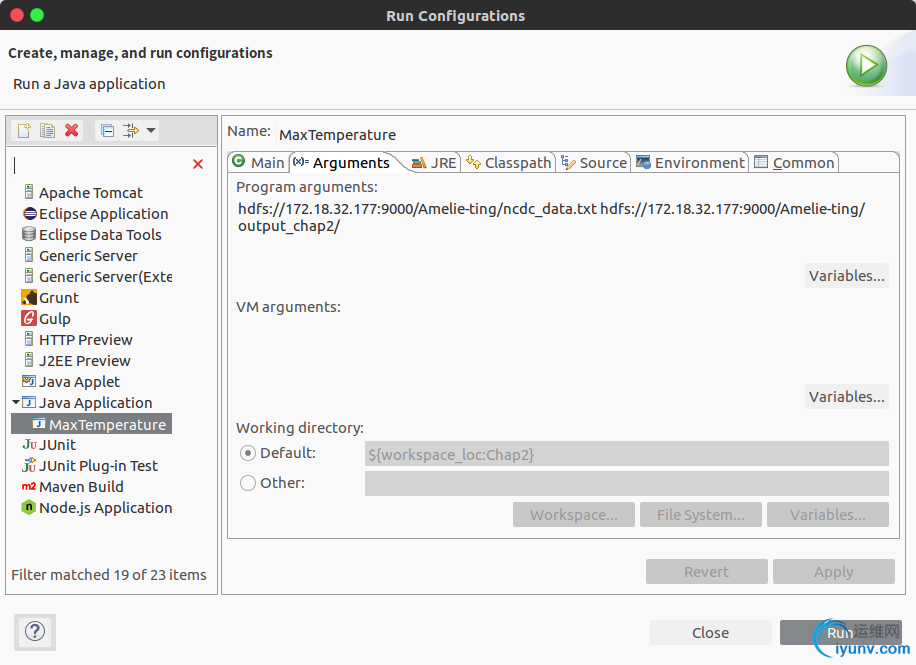Collapse the Java Application tree node
The image size is (916, 665).
[16, 402]
